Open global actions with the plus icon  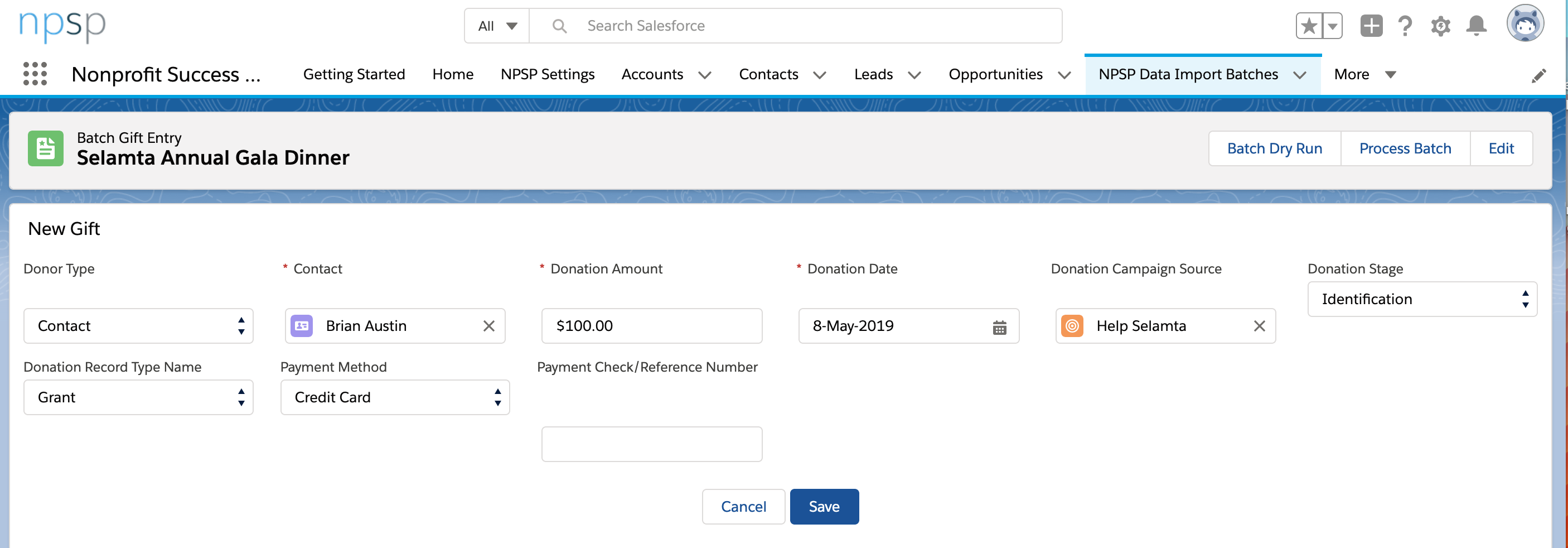click(1371, 25)
